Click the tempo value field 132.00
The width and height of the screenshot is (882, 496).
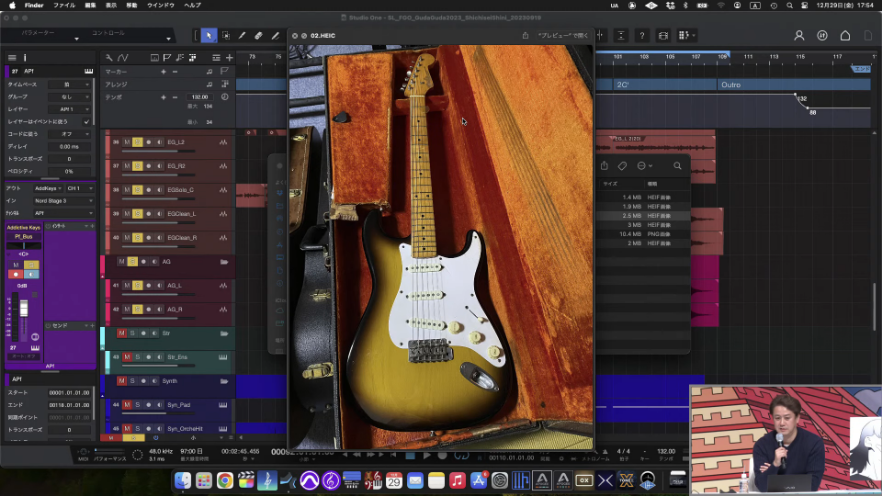200,96
